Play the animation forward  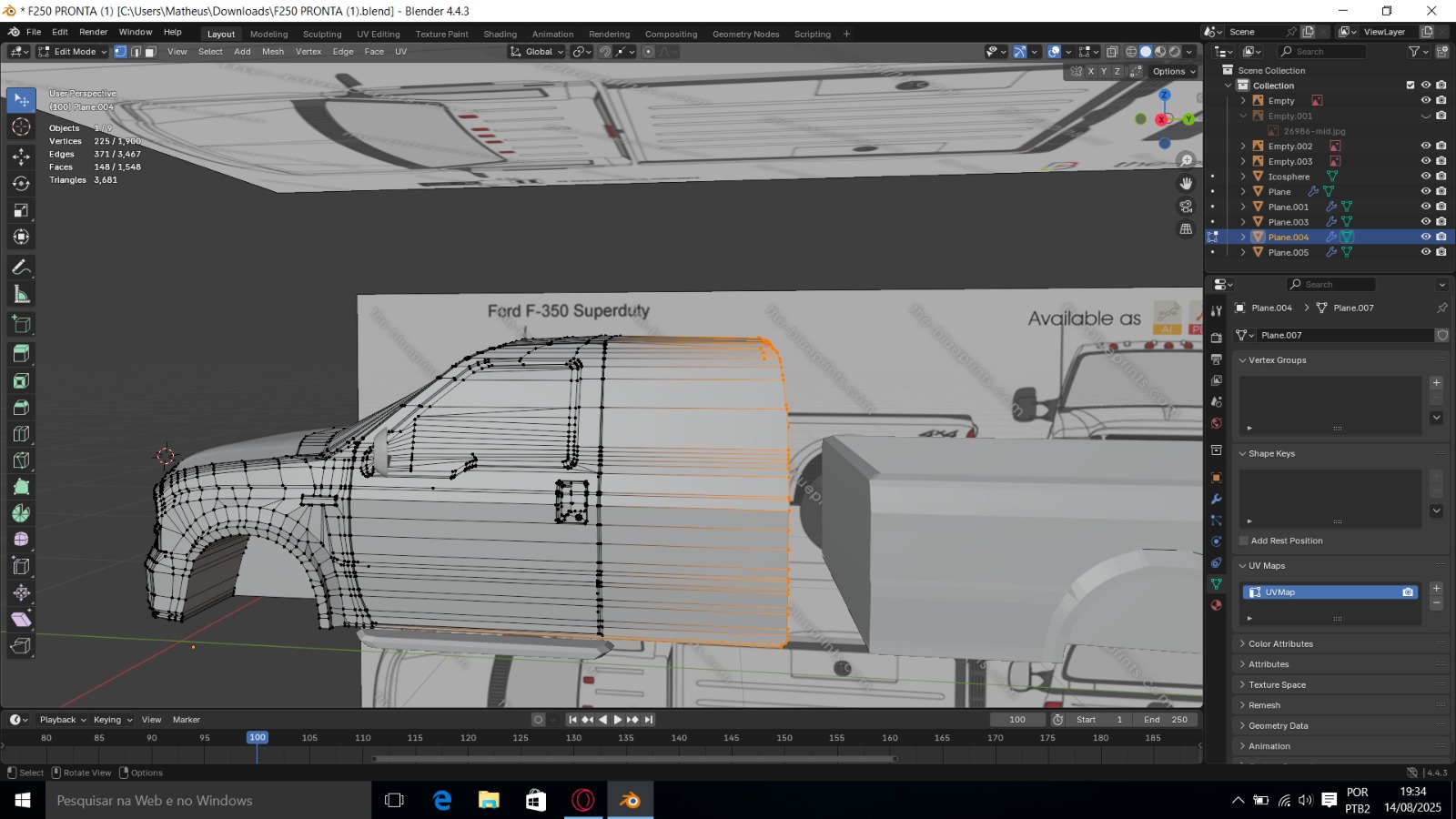618,720
